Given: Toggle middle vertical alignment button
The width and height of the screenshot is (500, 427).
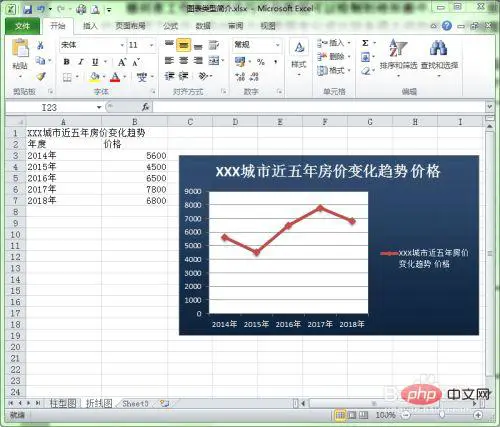Looking at the screenshot, I should 183,45.
